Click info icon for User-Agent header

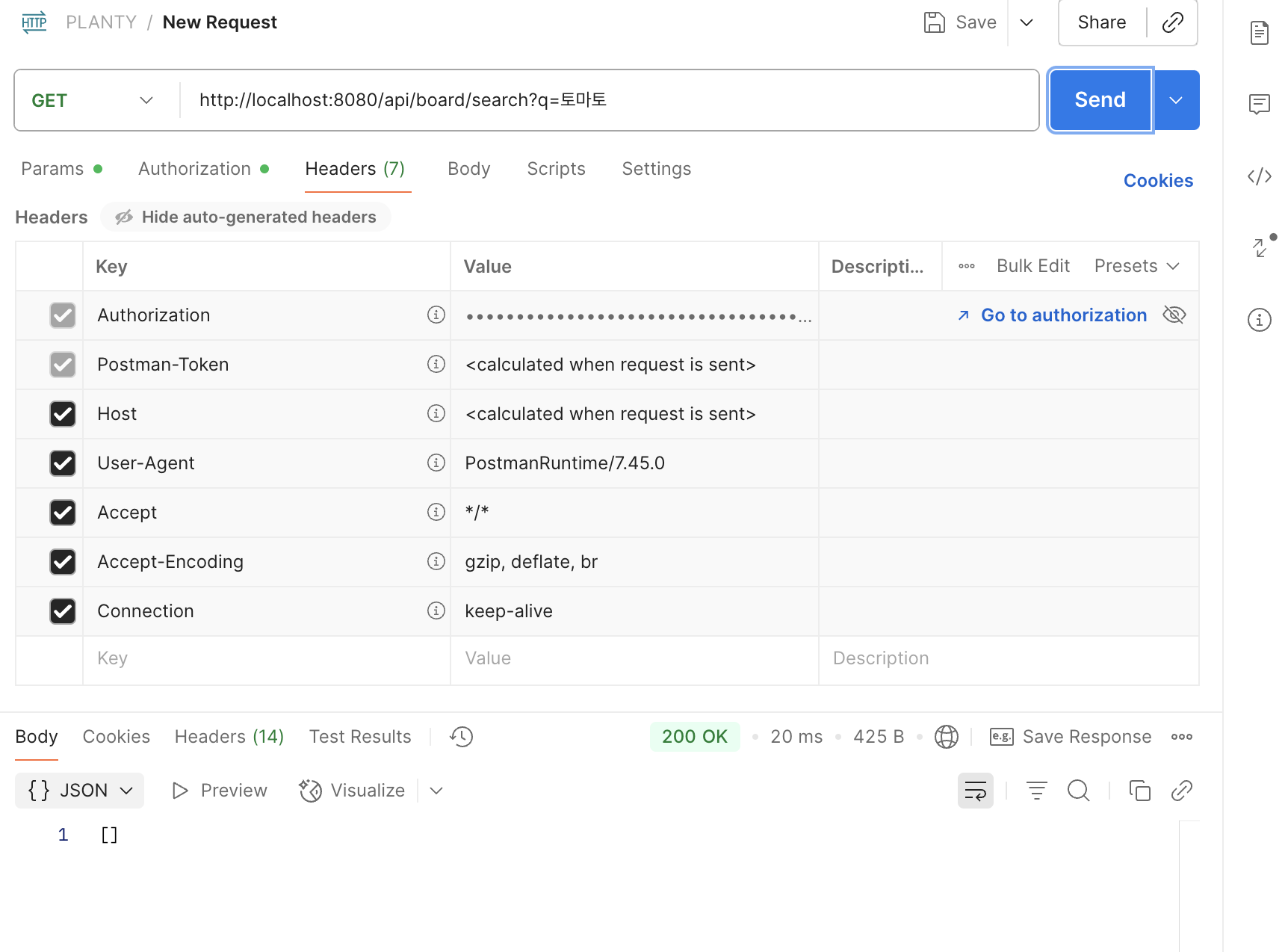tap(436, 463)
